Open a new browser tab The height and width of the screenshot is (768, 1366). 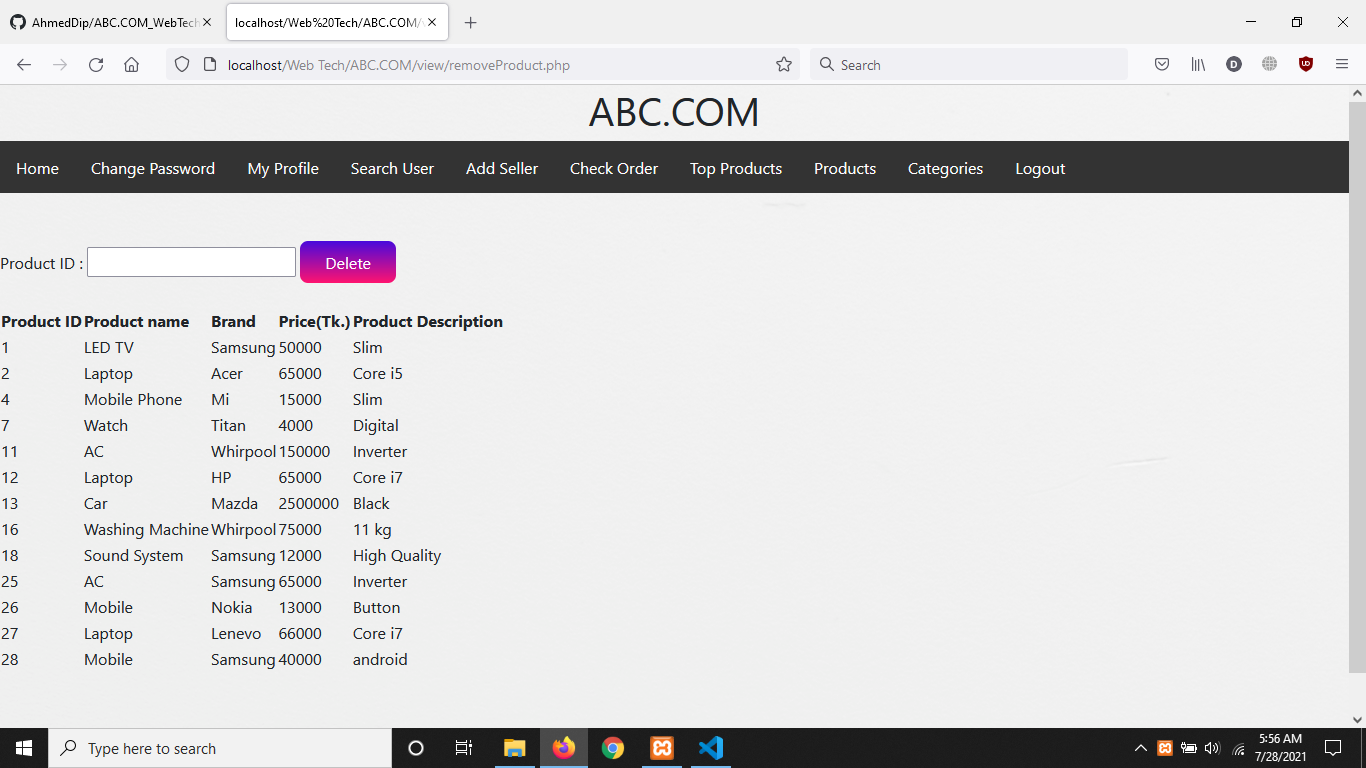[x=470, y=22]
